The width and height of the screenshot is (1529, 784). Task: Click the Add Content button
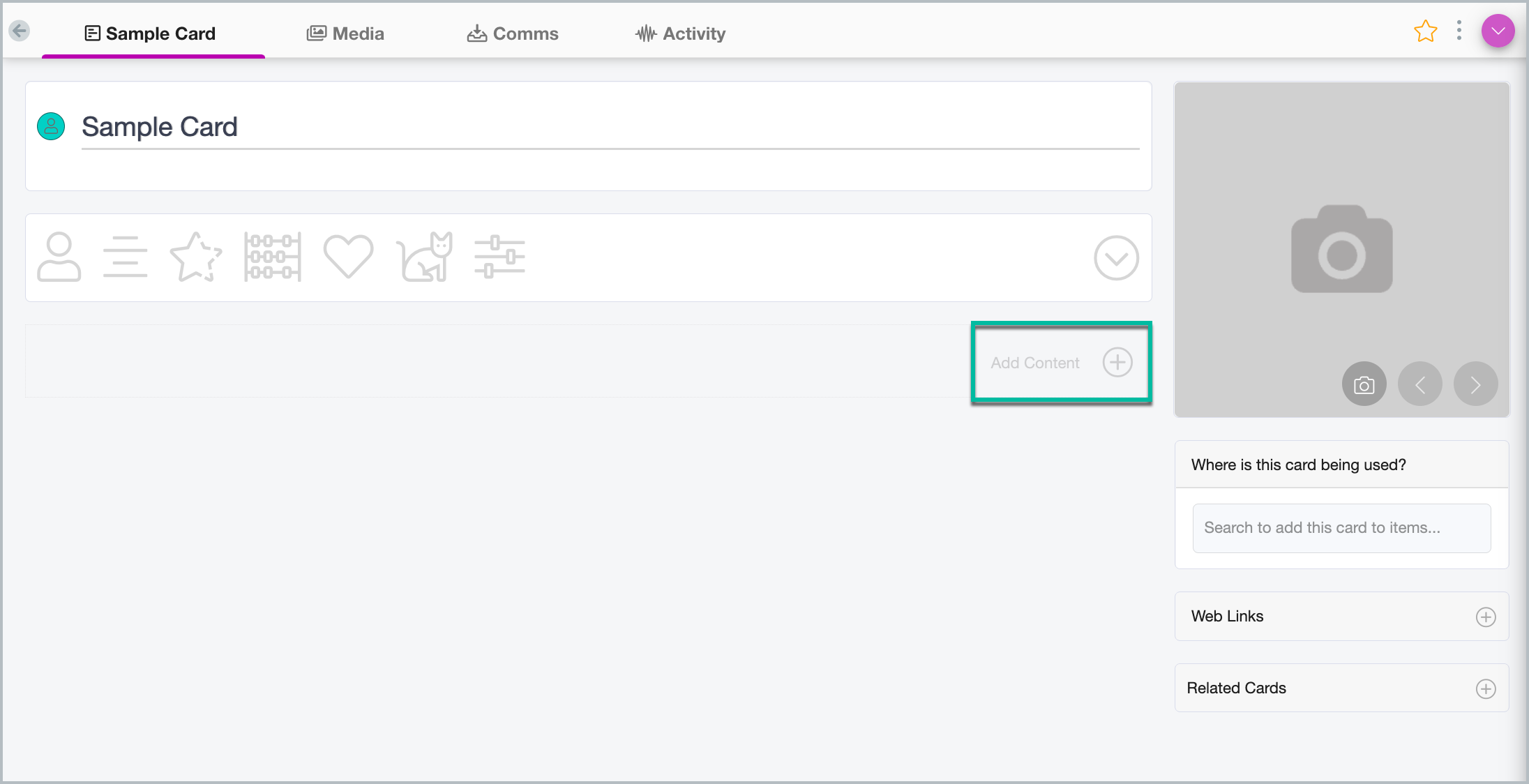coord(1061,363)
